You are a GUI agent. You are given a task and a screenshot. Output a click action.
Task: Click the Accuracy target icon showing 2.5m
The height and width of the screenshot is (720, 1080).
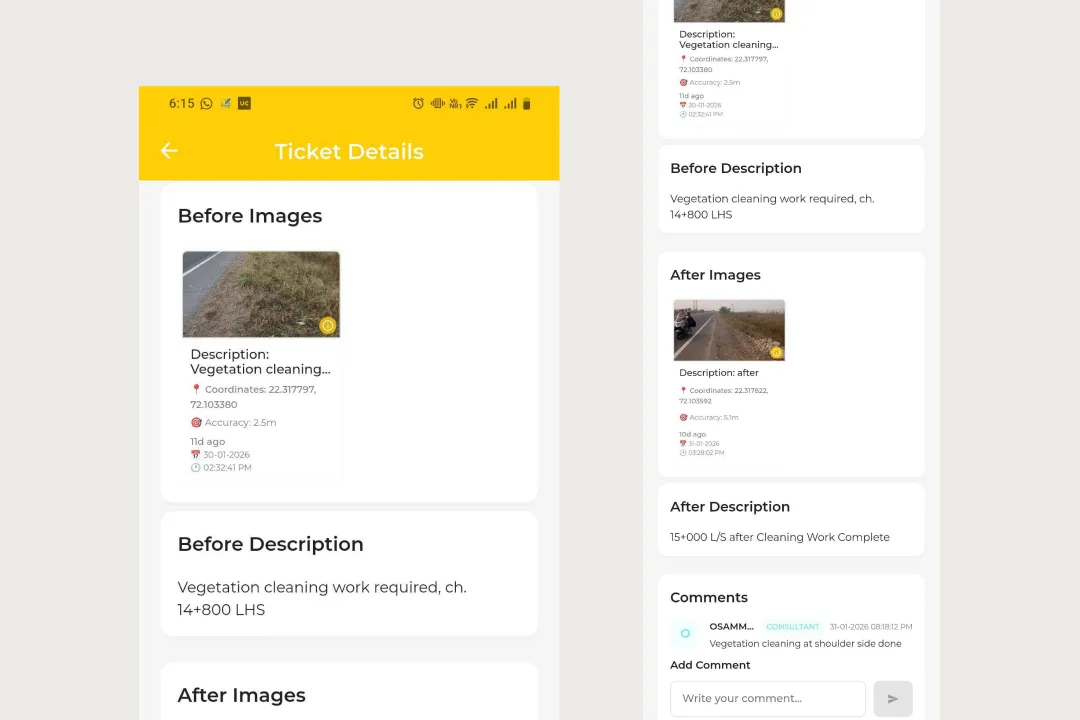(196, 422)
